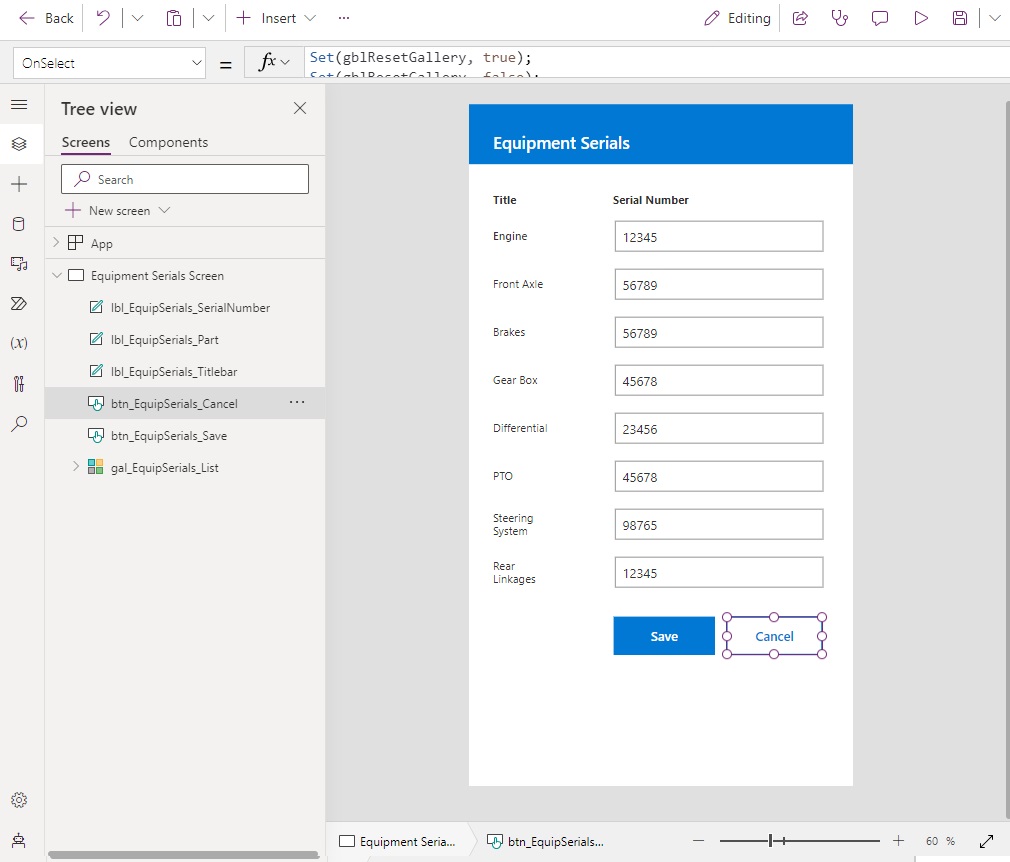Switch to the Components tab
Image resolution: width=1010 pixels, height=862 pixels.
(168, 142)
